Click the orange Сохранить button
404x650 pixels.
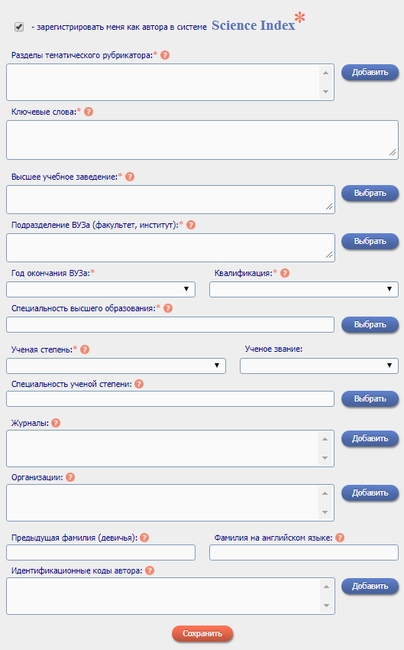203,633
